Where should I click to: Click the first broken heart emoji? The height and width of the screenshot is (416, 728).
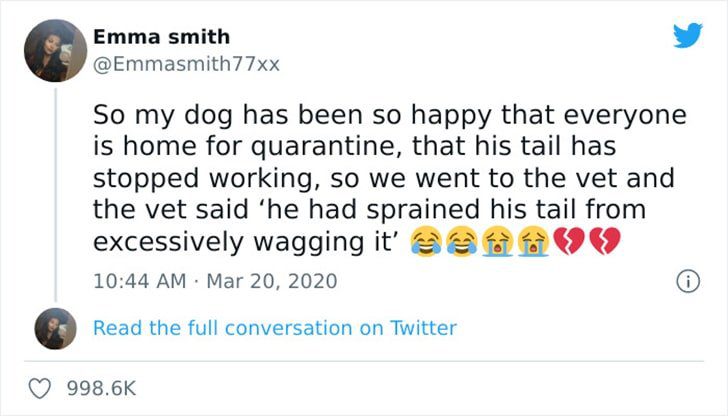[569, 241]
